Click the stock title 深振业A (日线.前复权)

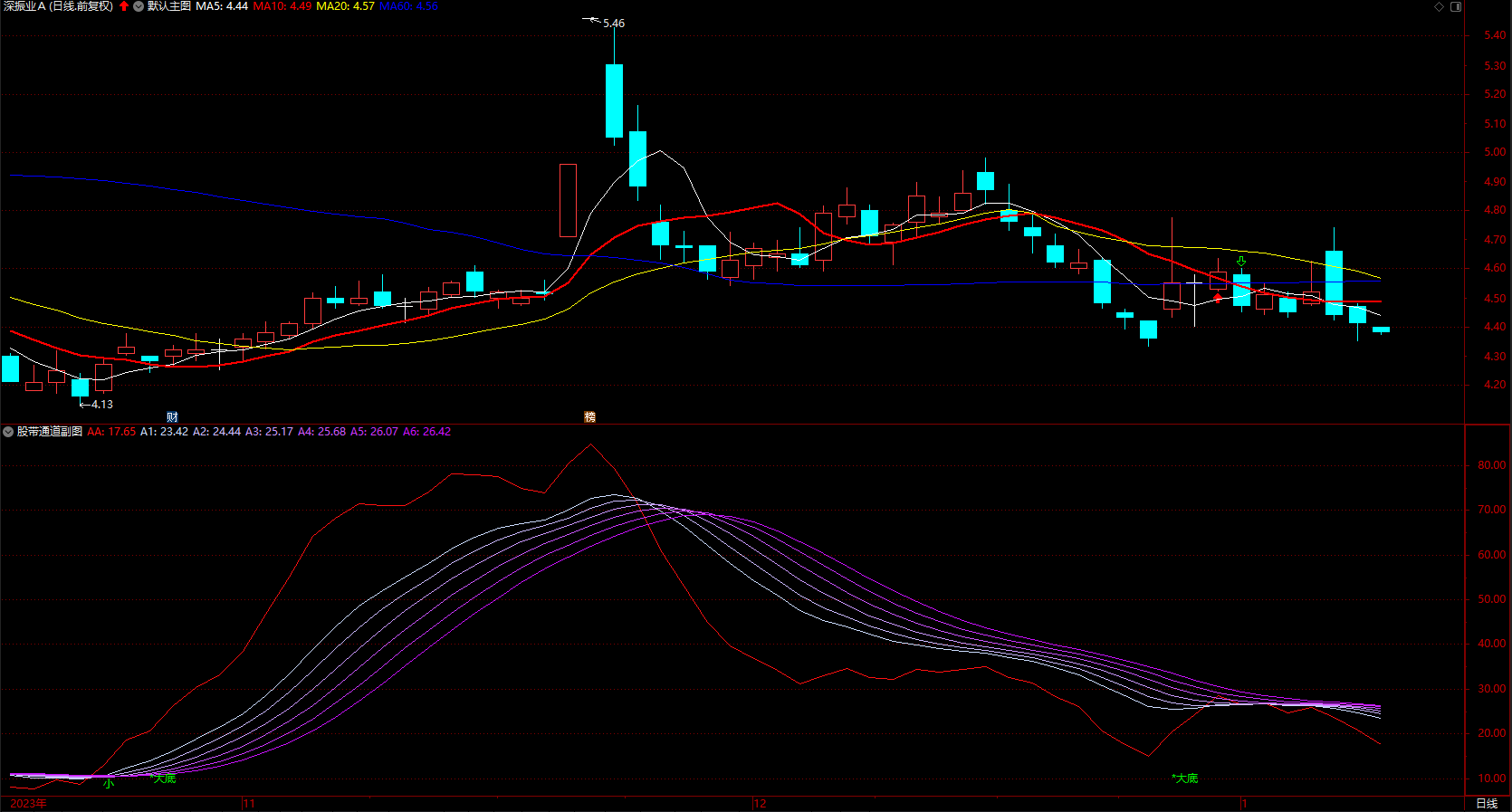(x=59, y=6)
